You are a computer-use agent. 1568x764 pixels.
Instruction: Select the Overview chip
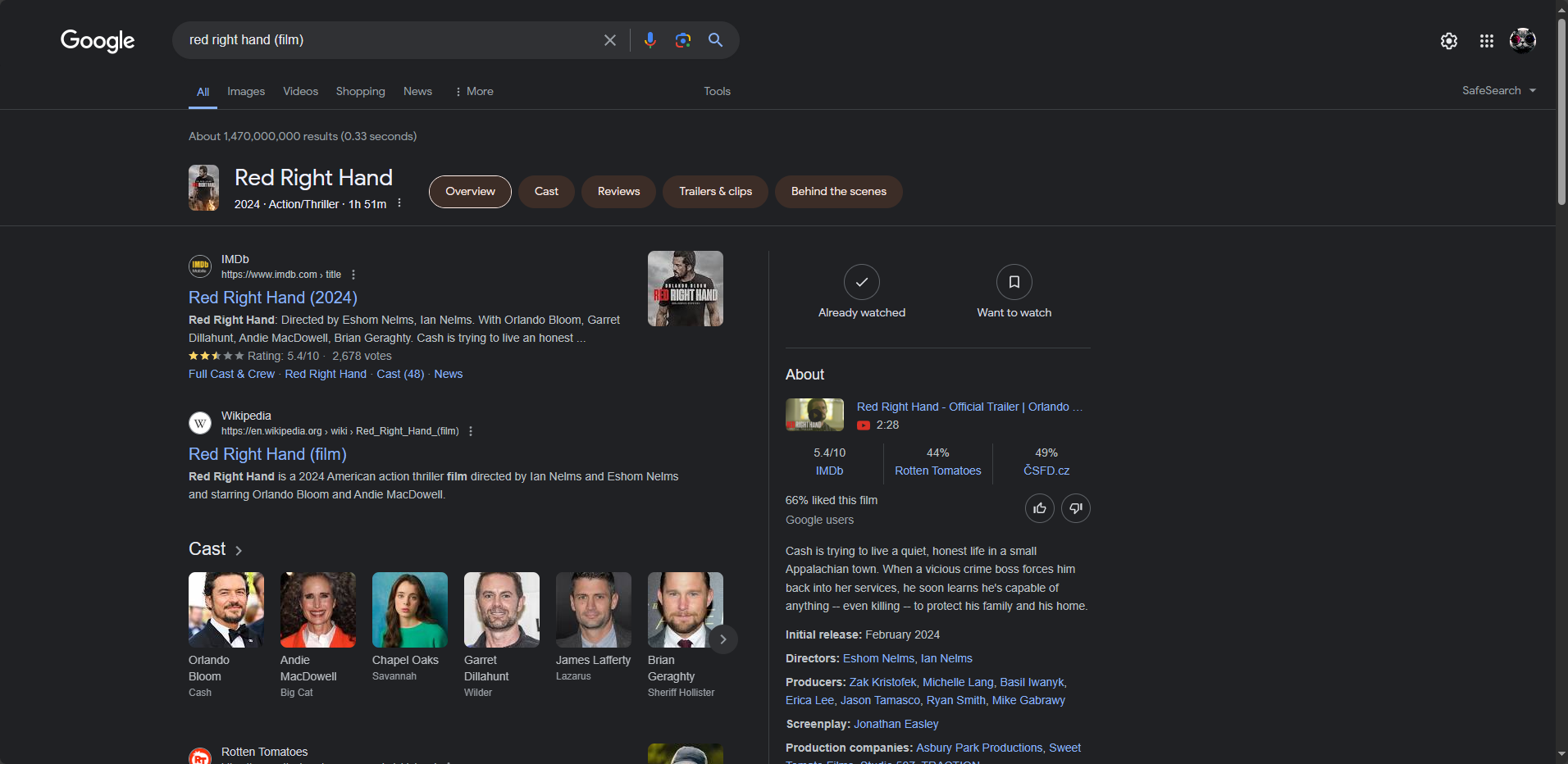tap(470, 192)
